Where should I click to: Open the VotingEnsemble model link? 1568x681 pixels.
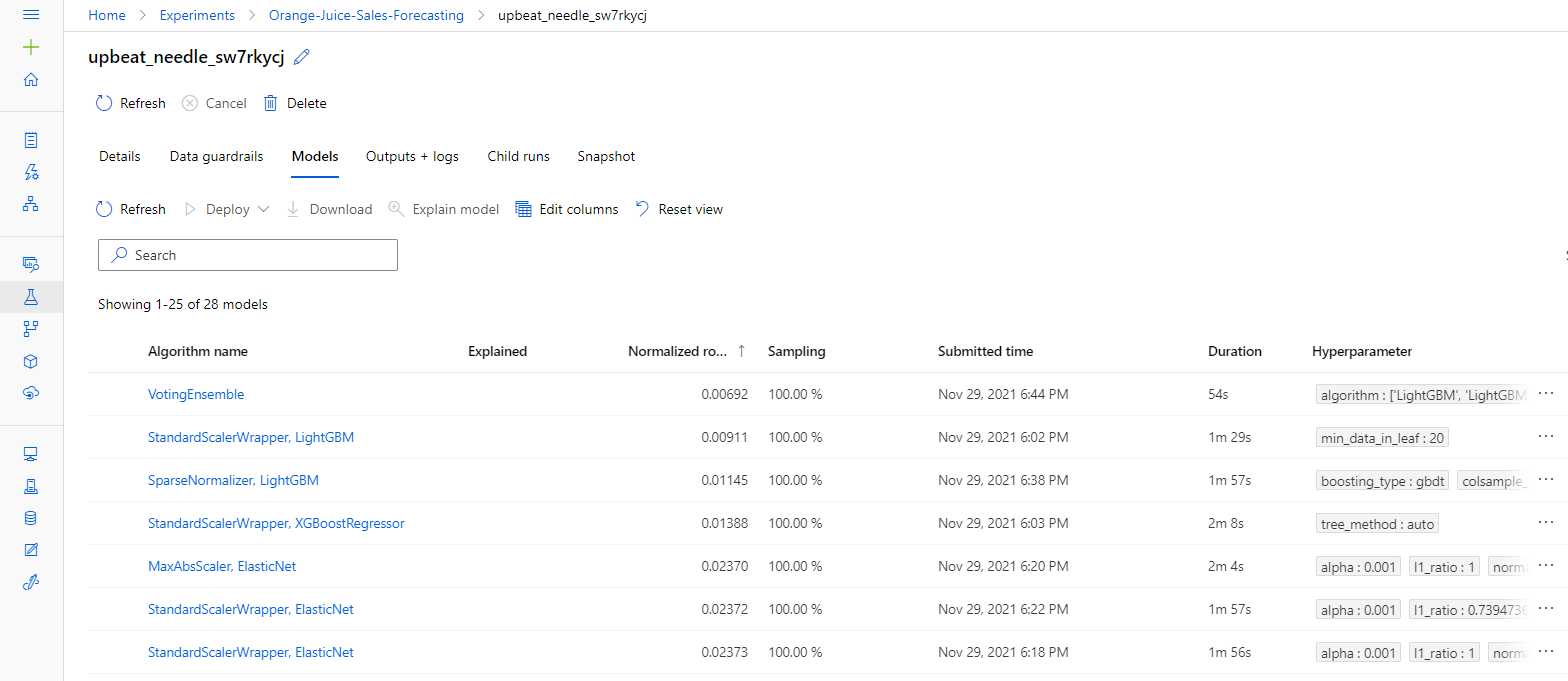196,394
